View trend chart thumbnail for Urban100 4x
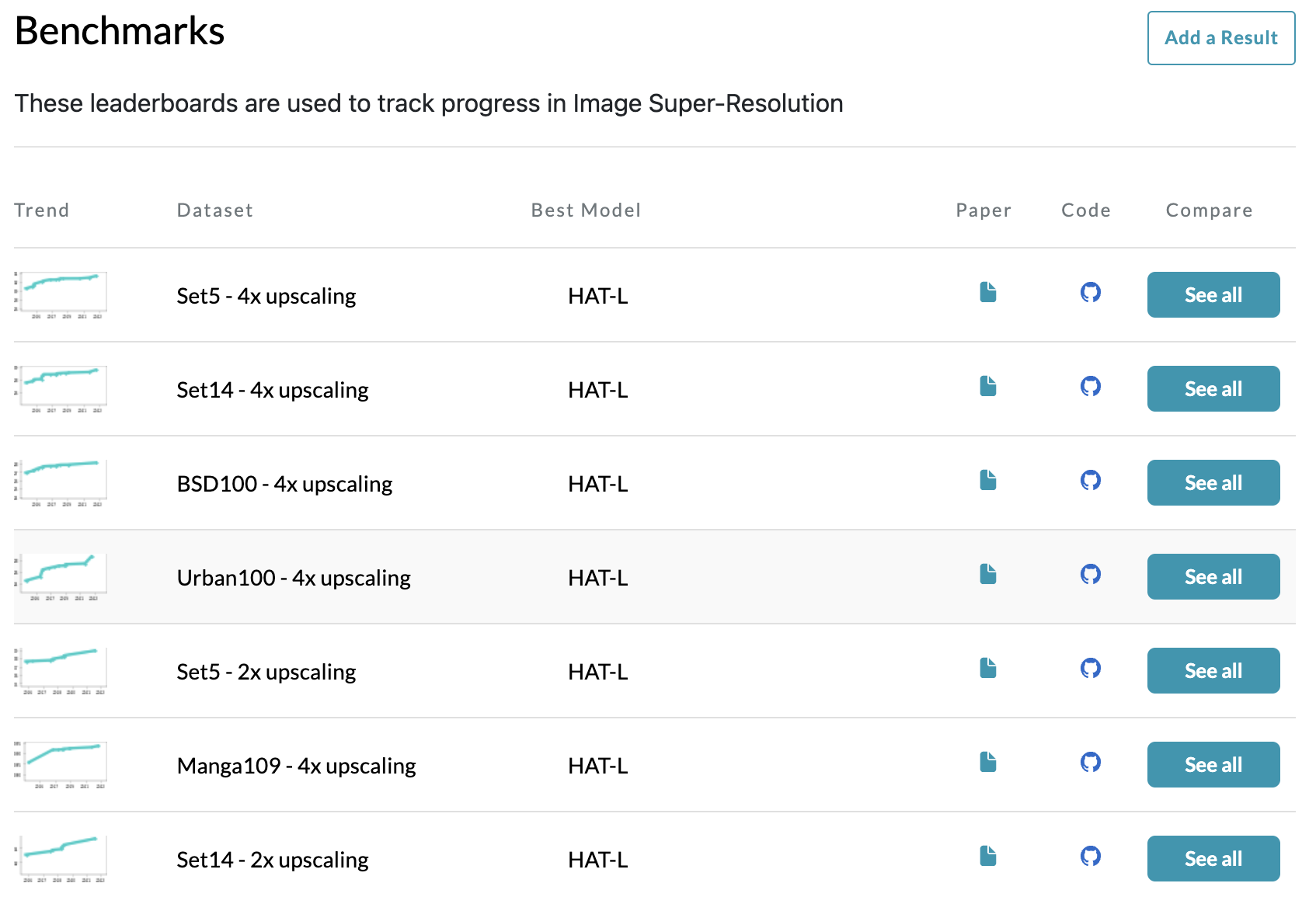 pos(61,577)
